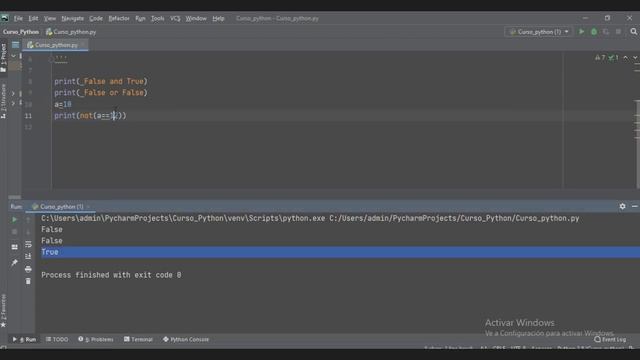The width and height of the screenshot is (640, 360).
Task: Expand the project tree node beside line 10
Action: (13, 104)
